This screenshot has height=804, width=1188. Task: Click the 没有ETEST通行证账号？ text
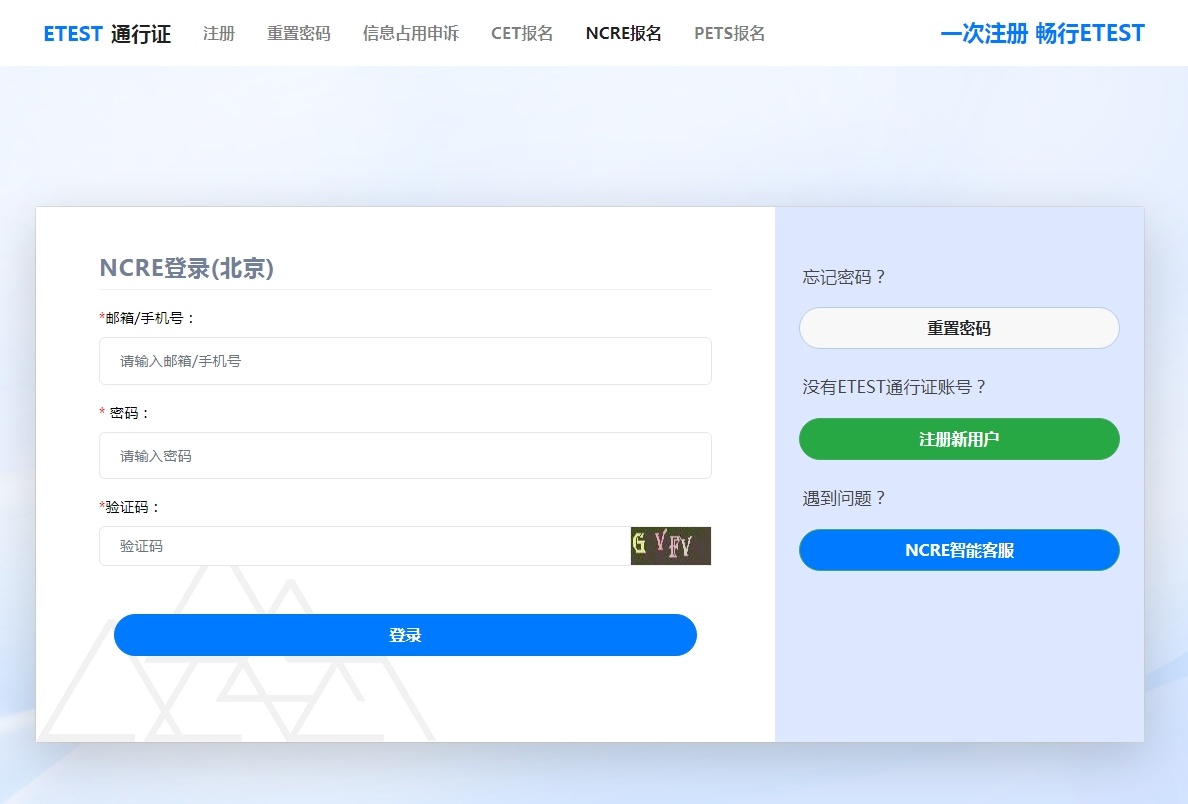[x=894, y=387]
